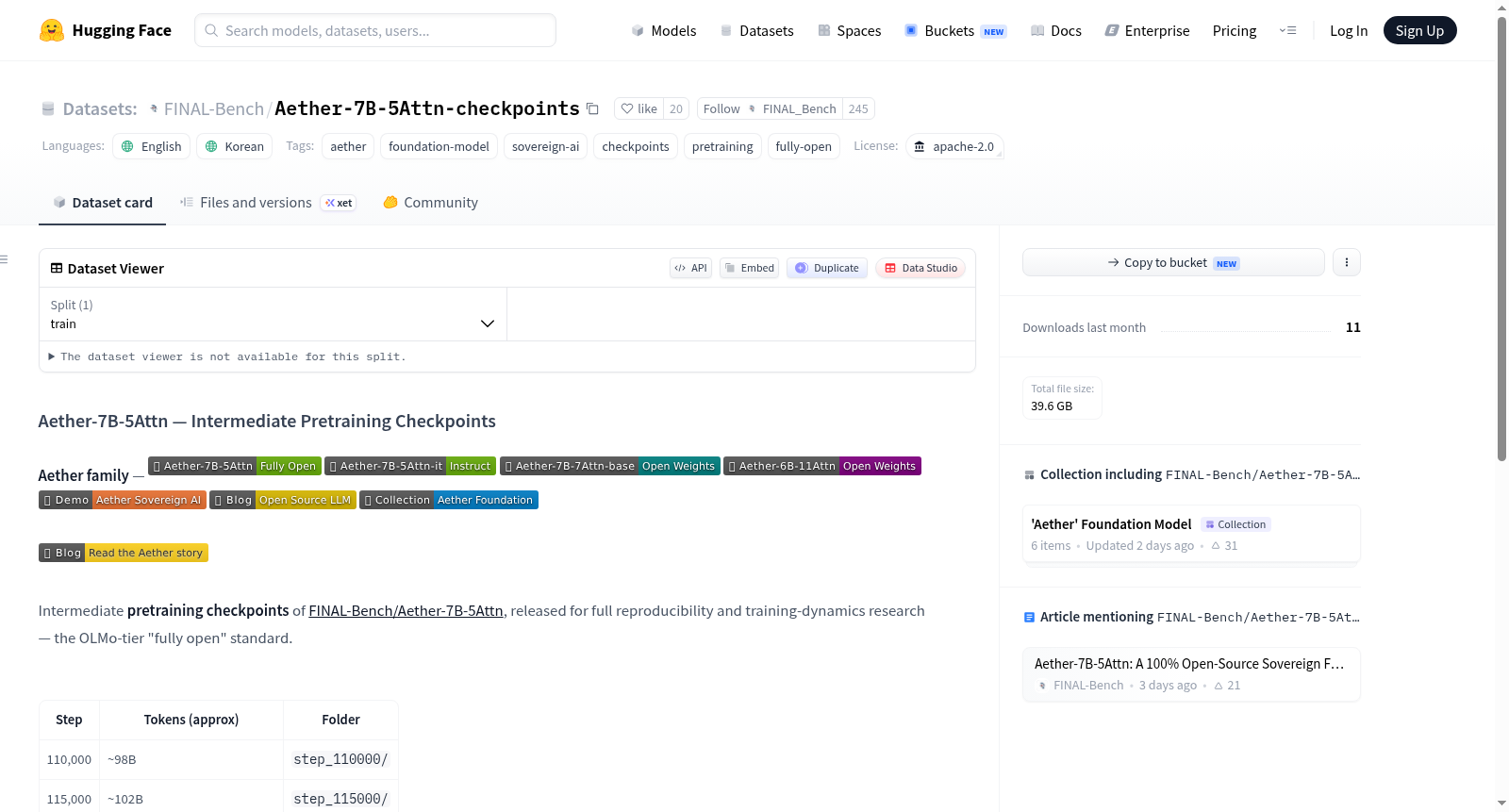Click the foundation-model tag
Viewport: 1509px width, 812px height.
point(439,146)
